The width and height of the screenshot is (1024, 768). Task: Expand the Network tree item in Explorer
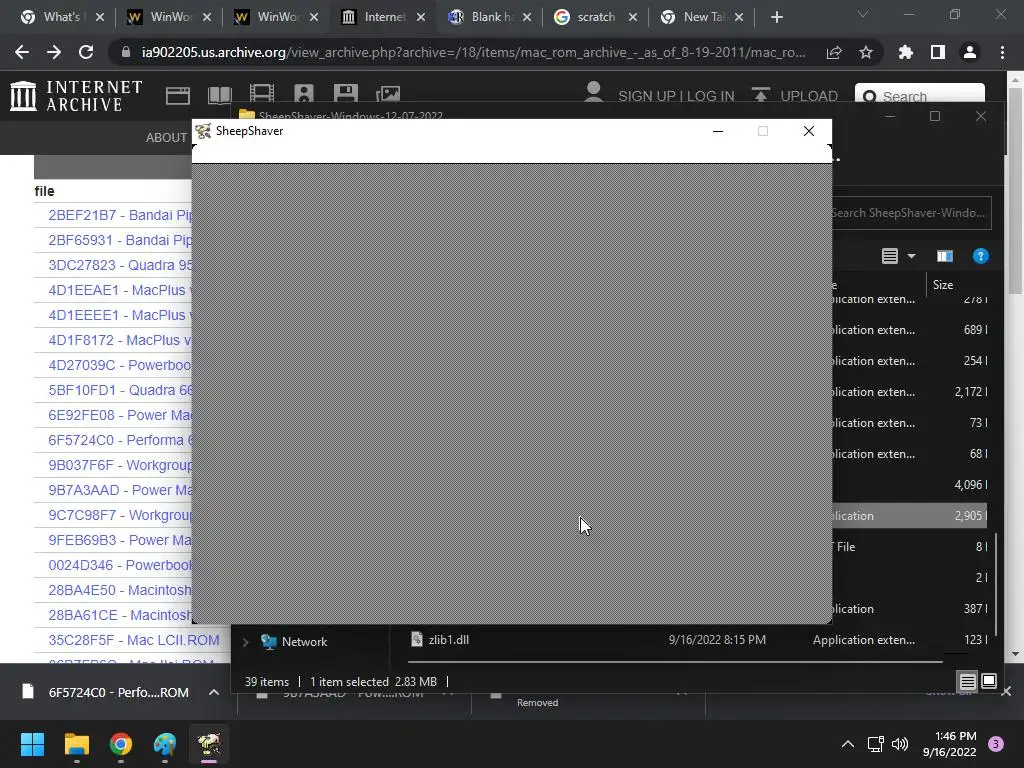coord(246,642)
